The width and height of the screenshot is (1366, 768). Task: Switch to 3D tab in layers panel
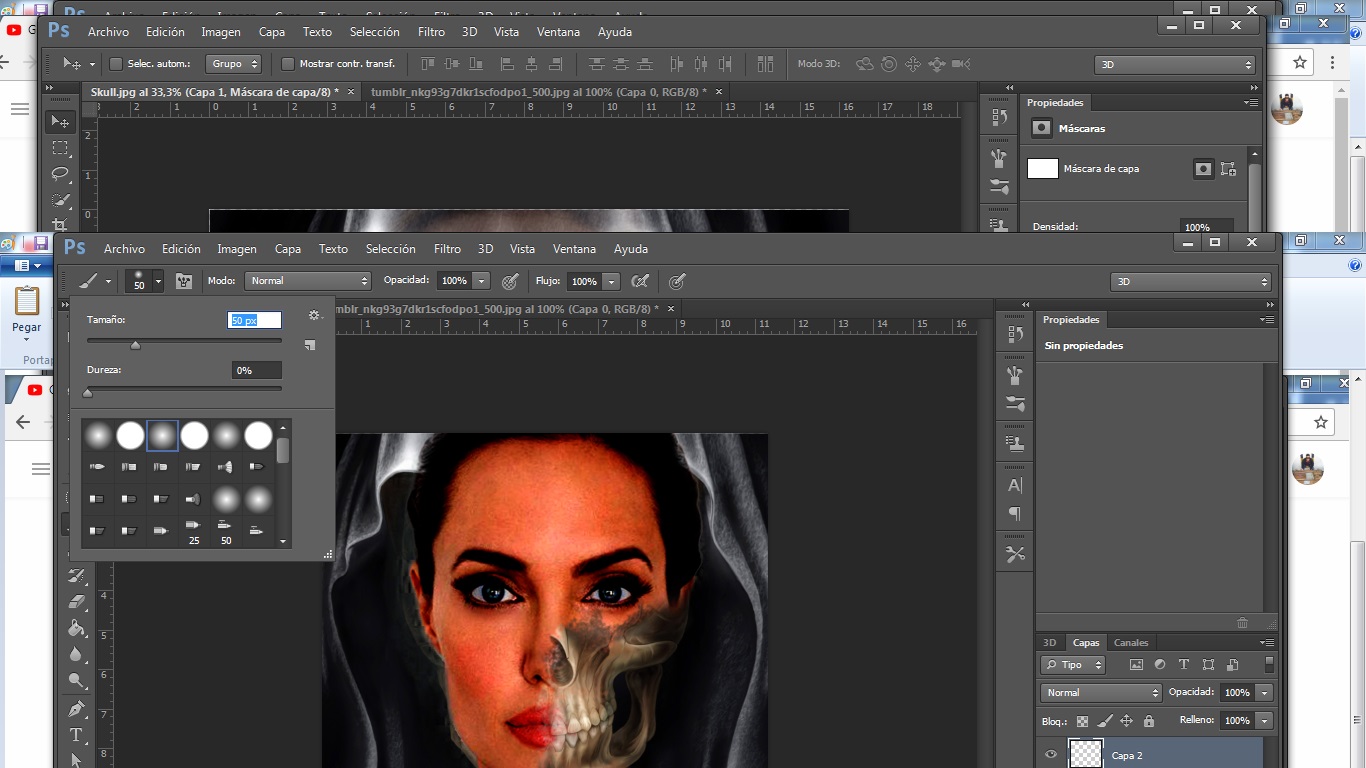pos(1049,643)
